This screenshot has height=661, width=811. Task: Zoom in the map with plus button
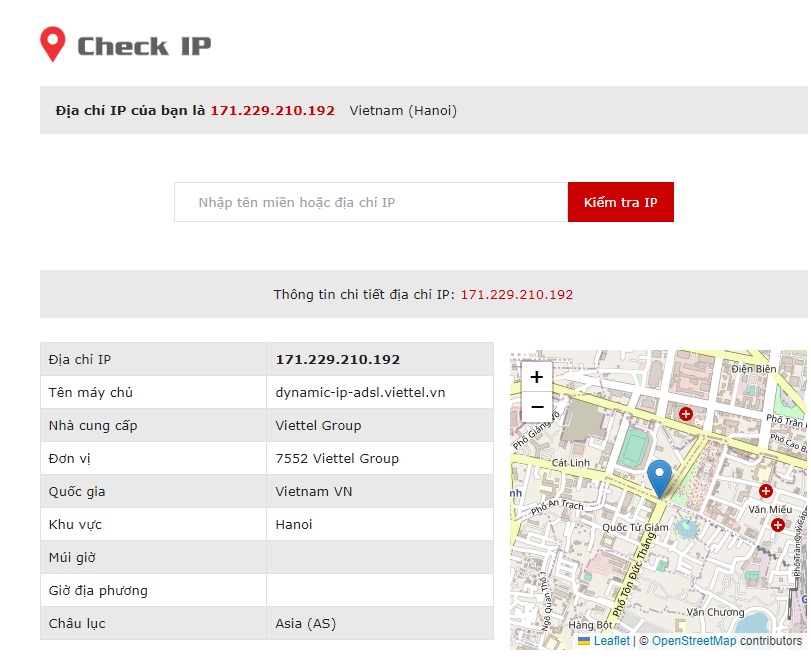pos(537,377)
